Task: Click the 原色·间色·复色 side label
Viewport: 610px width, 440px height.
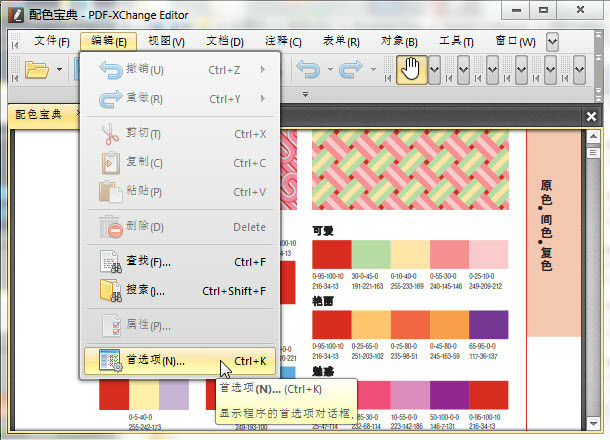Action: [x=546, y=225]
